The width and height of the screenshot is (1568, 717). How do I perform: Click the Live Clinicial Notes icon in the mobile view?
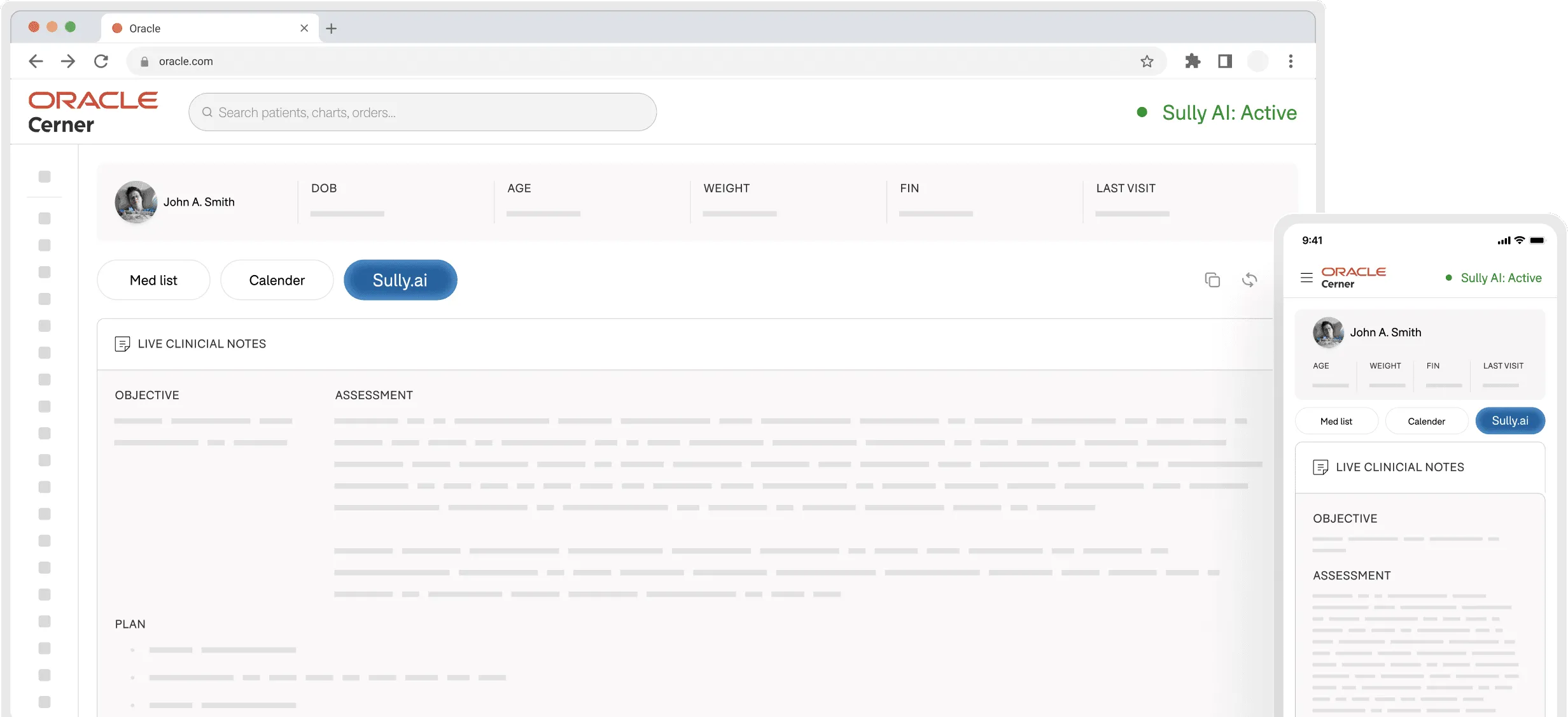(x=1320, y=467)
